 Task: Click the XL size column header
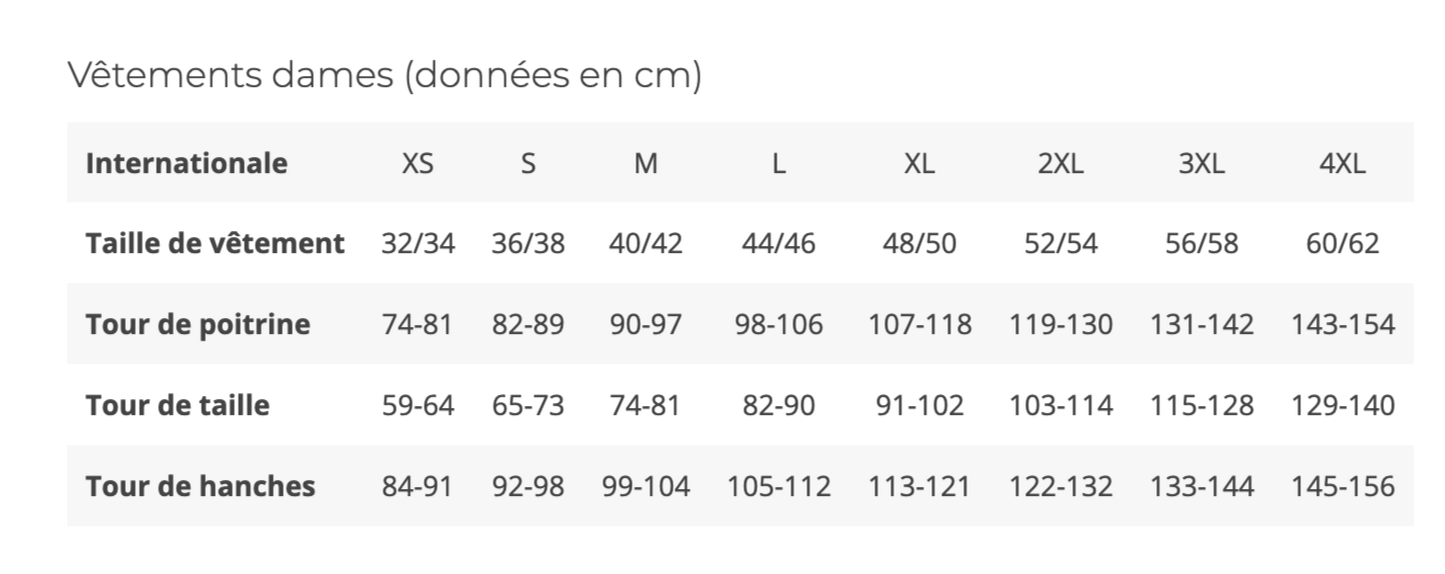coord(919,163)
